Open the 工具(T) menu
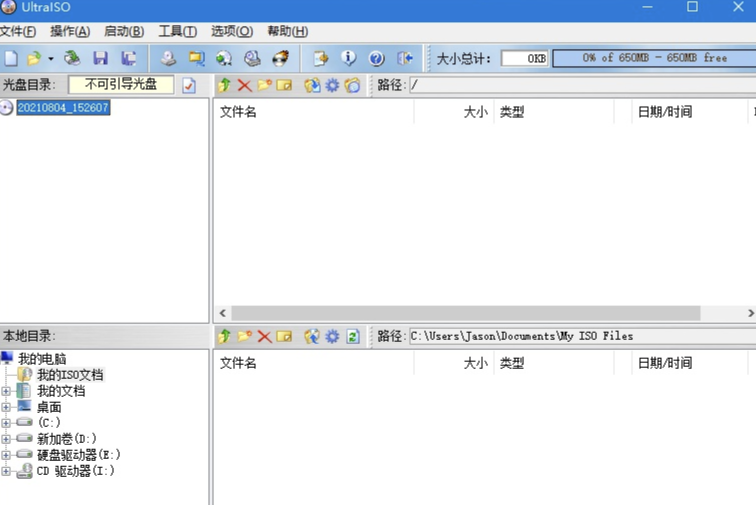 (x=177, y=31)
